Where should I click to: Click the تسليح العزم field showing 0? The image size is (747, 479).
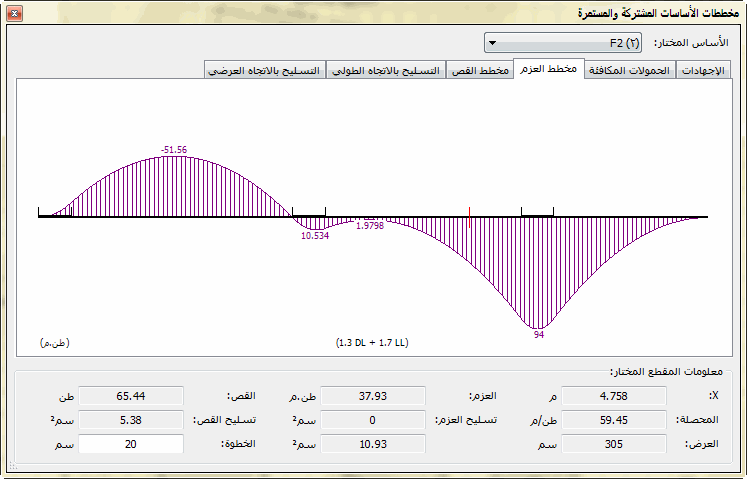click(x=373, y=420)
